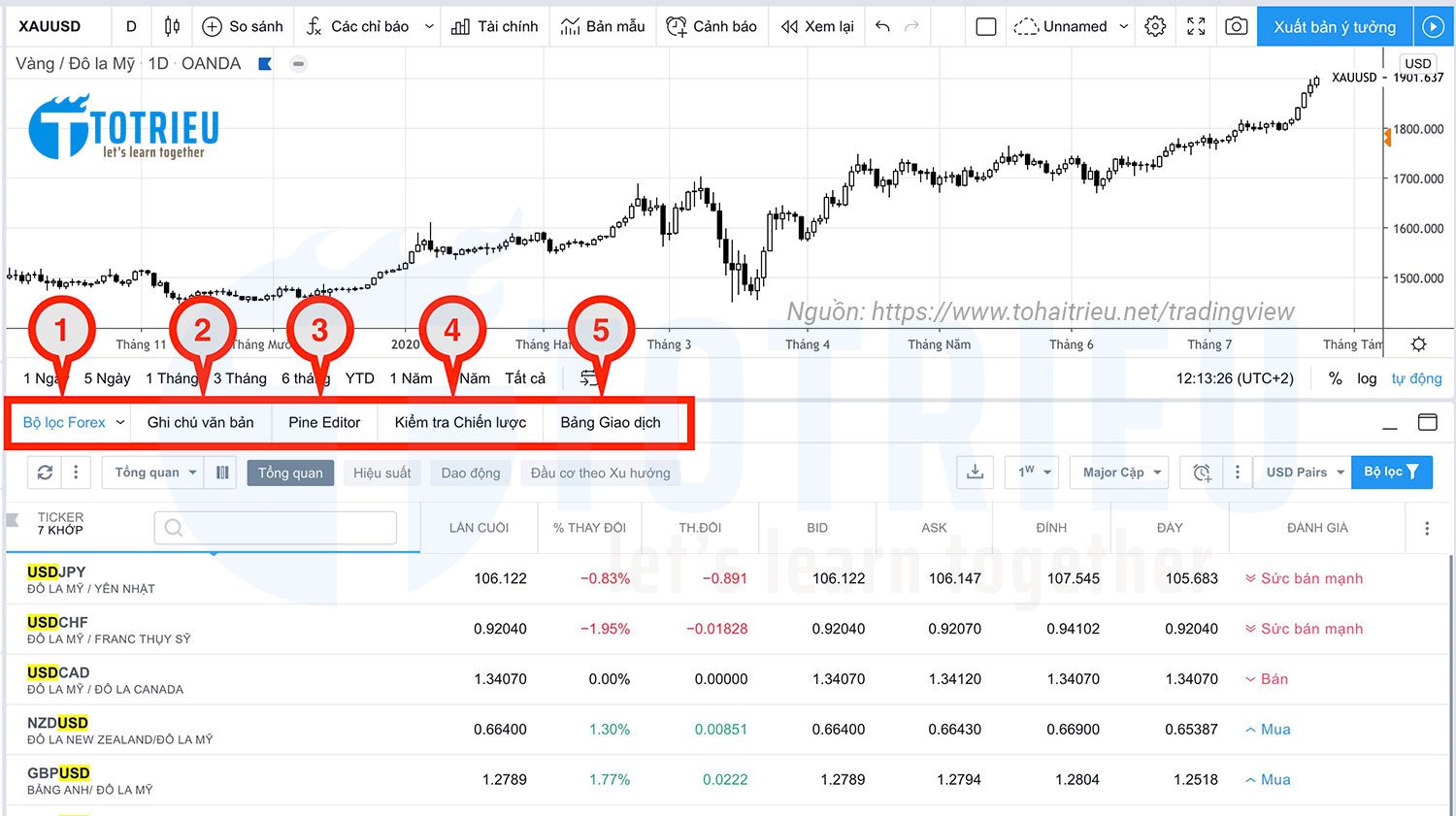Screen dimensions: 1456x816
Task: Click the blue Bộ lọc filter button
Action: [1392, 473]
